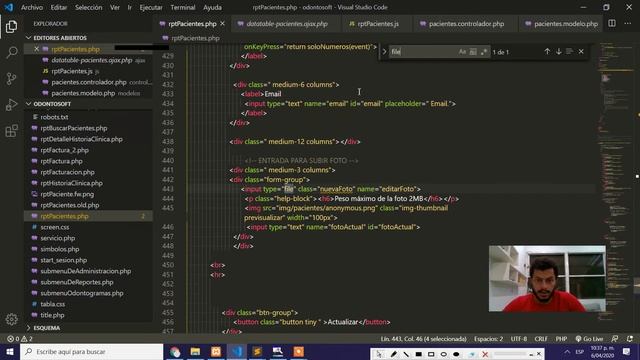The height and width of the screenshot is (360, 640).
Task: Open the Selección menu
Action: [x=89, y=7]
